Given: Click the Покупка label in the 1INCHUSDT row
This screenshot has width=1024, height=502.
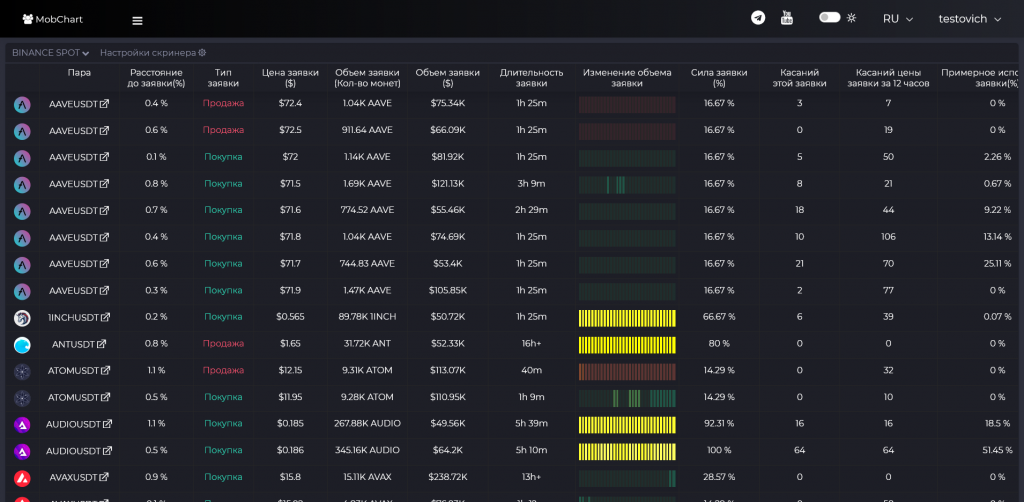Looking at the screenshot, I should click(223, 317).
